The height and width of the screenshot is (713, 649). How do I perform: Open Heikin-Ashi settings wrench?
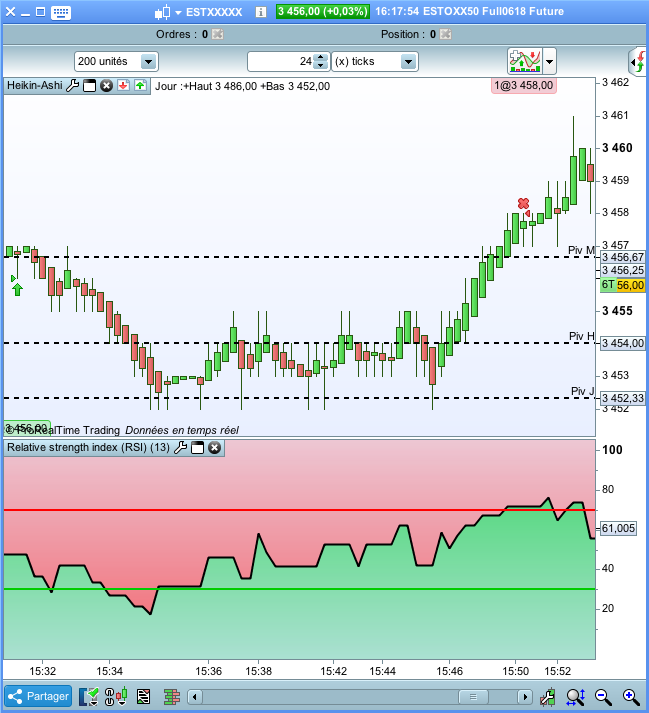point(73,85)
